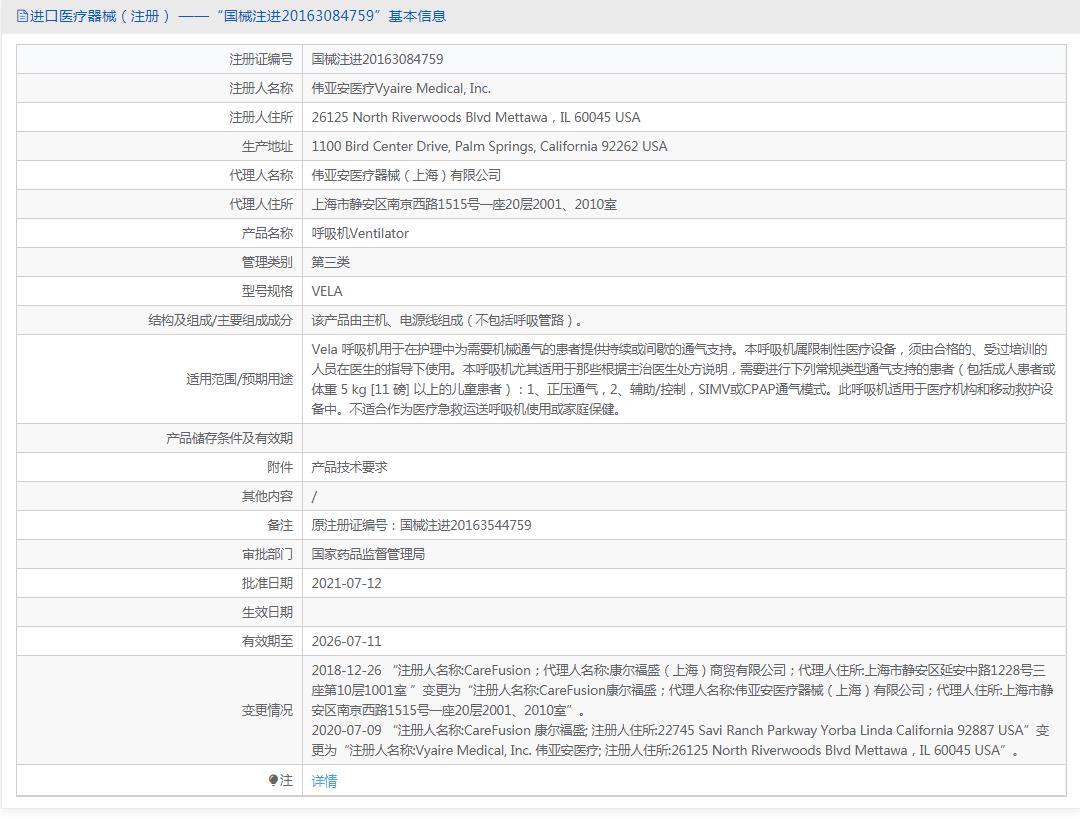The image size is (1080, 819).
Task: Click the 结构及组成/主要组成成分 label
Action: pyautogui.click(x=220, y=320)
